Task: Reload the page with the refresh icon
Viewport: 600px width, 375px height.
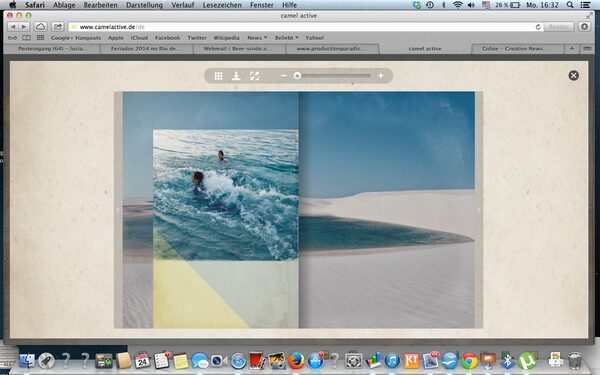Action: point(538,27)
